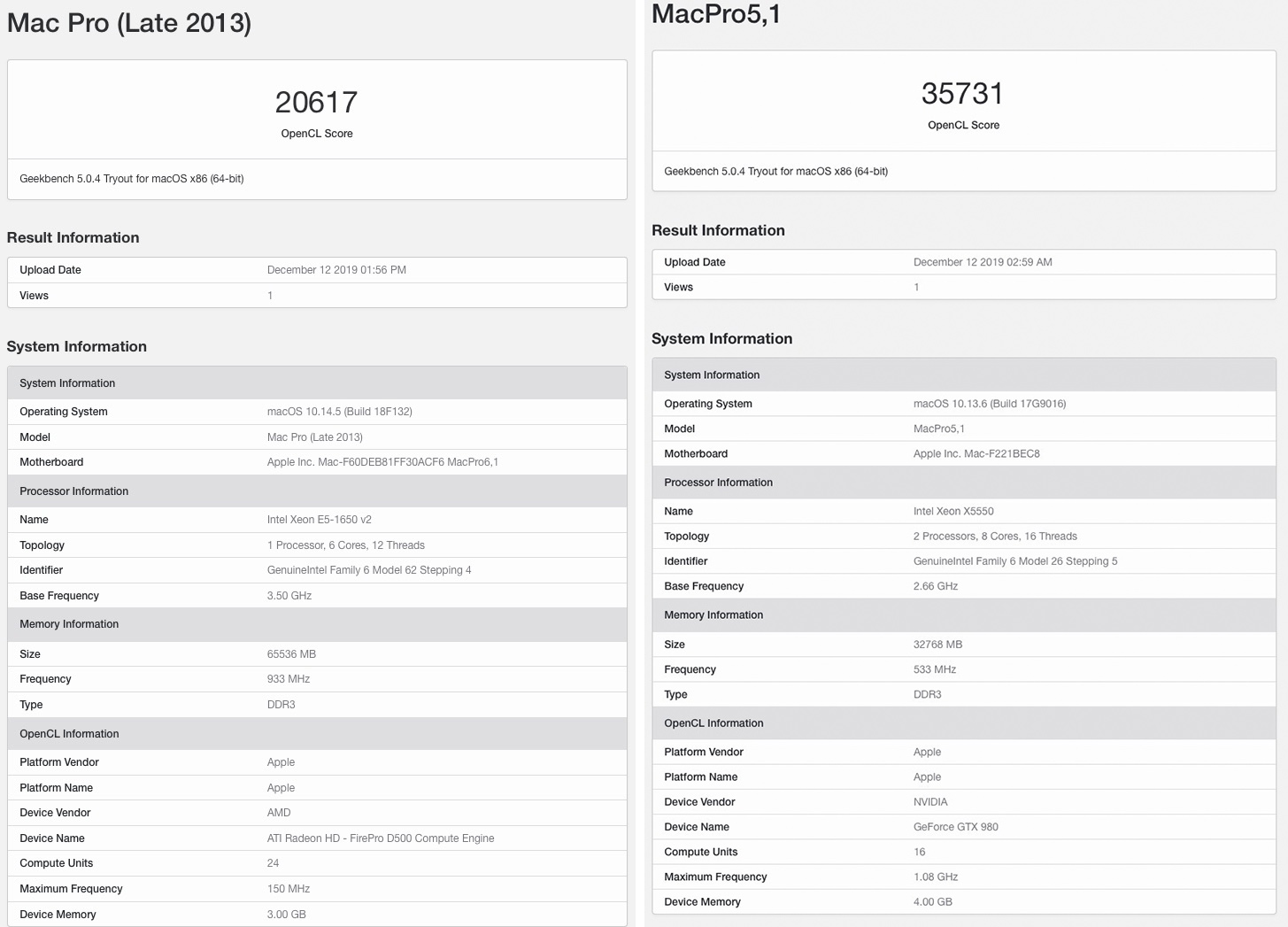This screenshot has width=1288, height=927.
Task: Click maximum frequency 1.08 GHz
Action: [936, 877]
